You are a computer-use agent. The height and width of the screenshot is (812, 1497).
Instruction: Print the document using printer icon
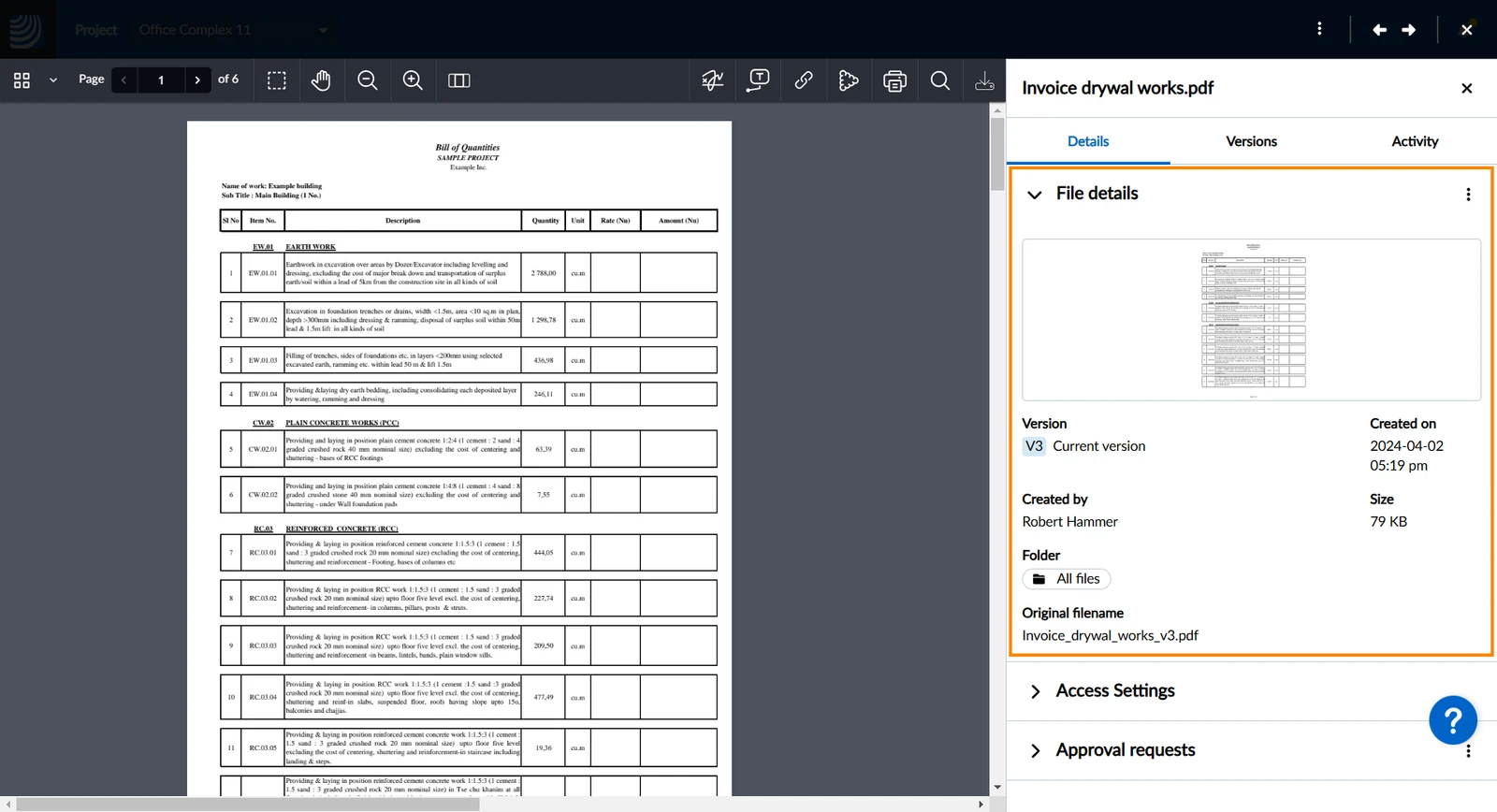[894, 80]
